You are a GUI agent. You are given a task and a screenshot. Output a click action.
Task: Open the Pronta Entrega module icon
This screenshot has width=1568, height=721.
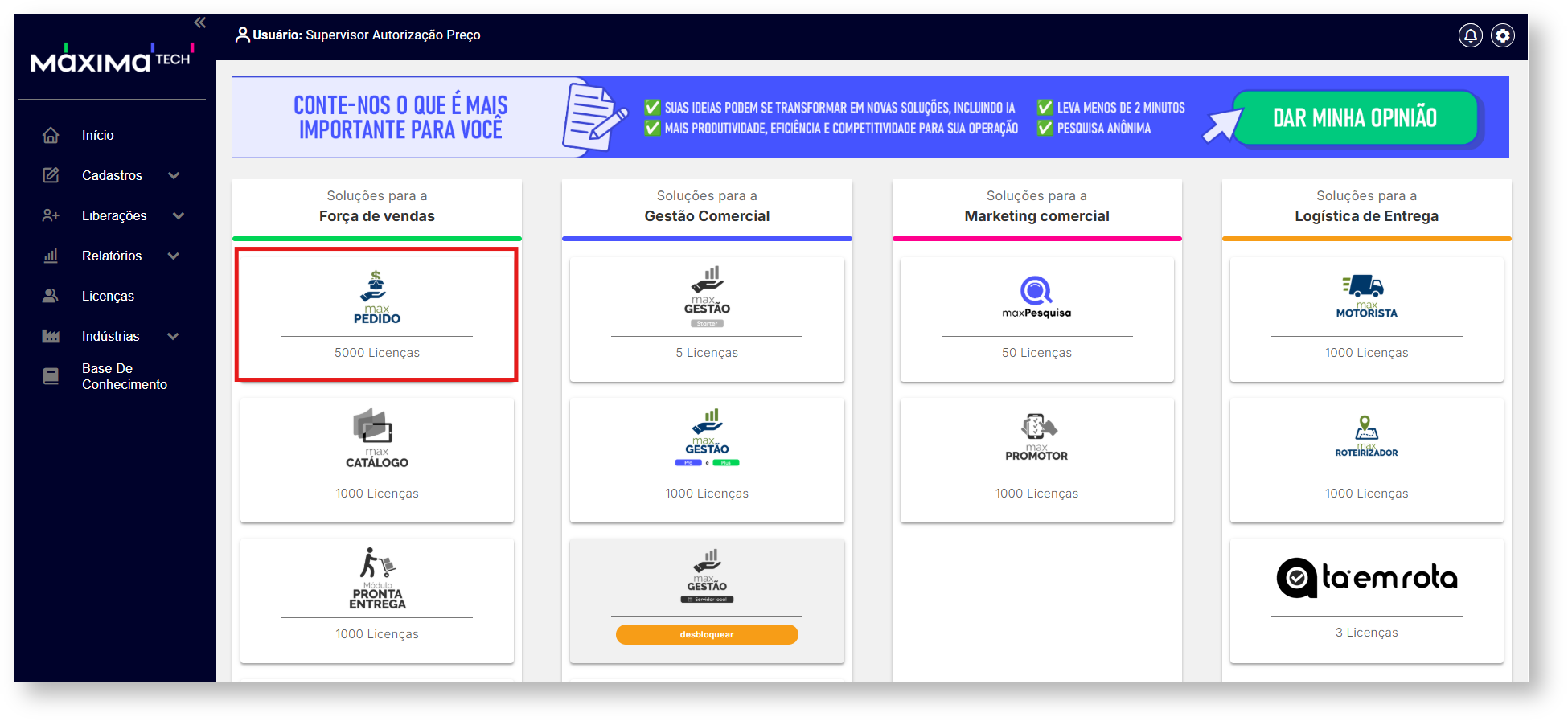point(377,579)
